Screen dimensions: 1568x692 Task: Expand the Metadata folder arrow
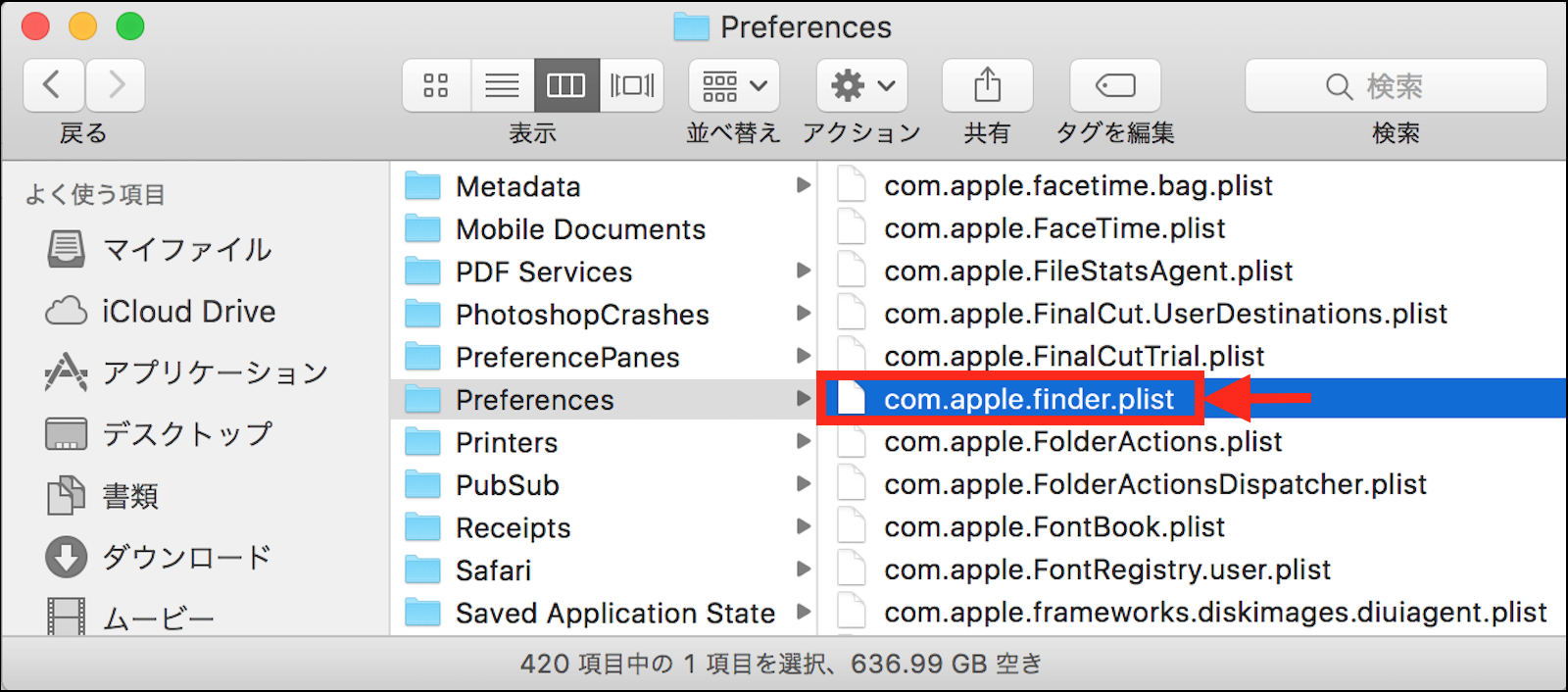pos(804,185)
